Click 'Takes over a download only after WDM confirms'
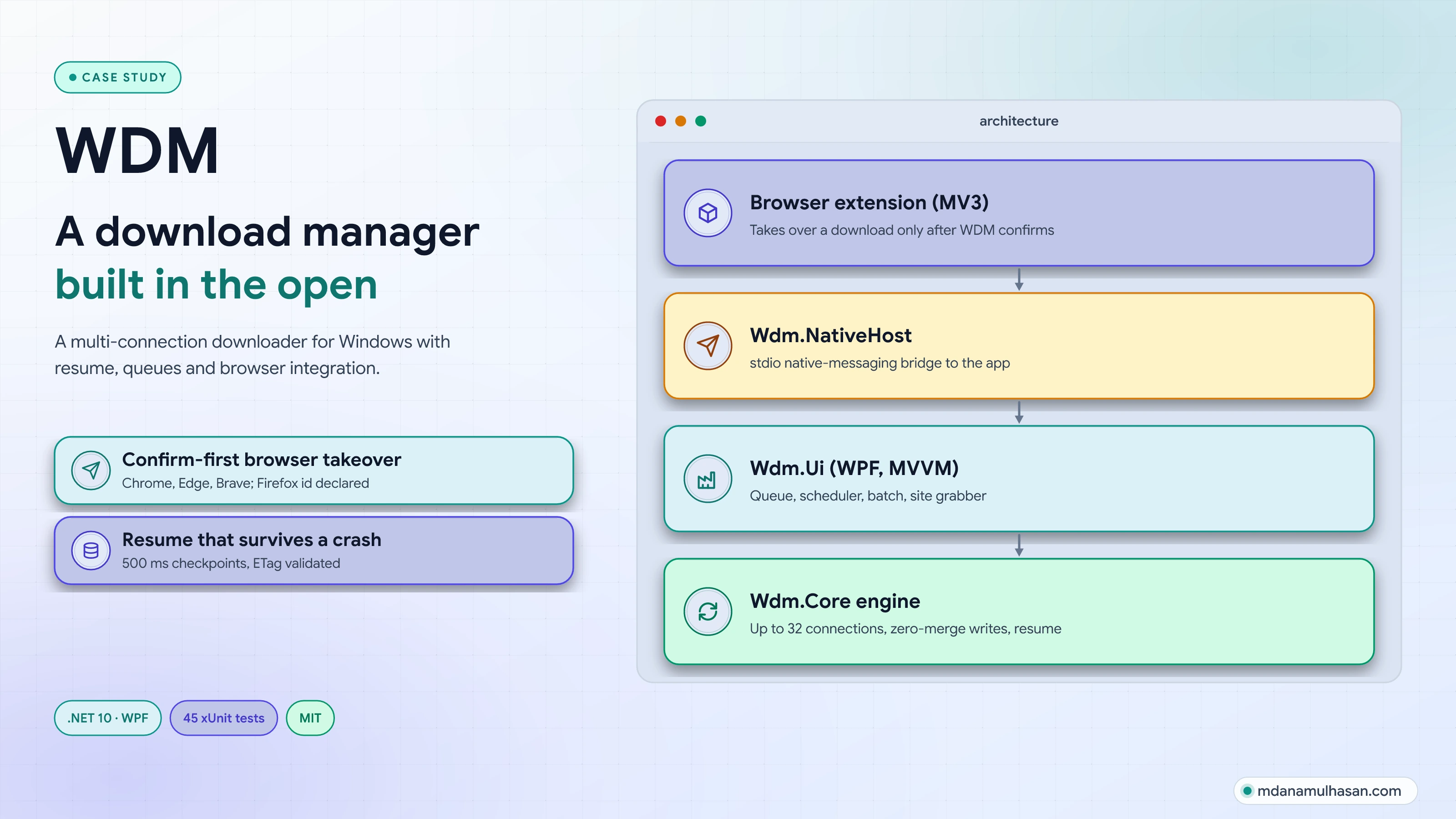The height and width of the screenshot is (819, 1456). [x=901, y=230]
